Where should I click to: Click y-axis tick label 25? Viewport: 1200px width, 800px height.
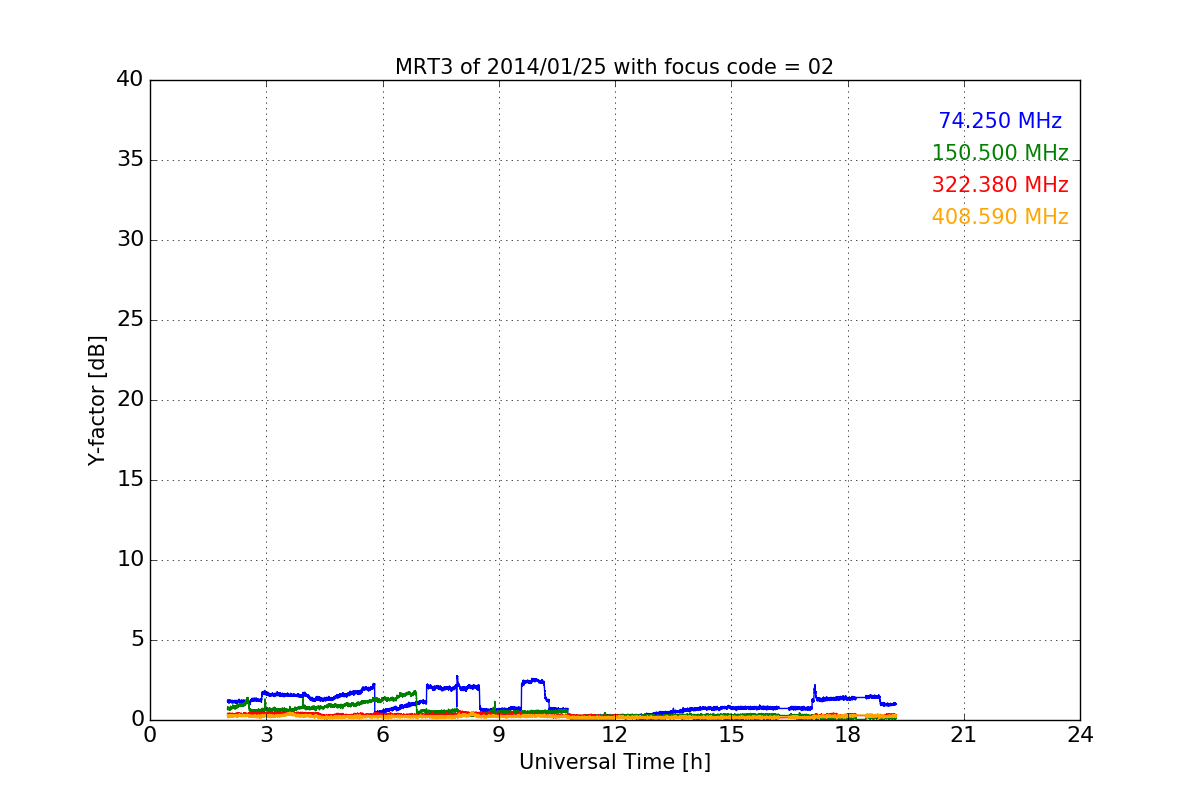129,320
